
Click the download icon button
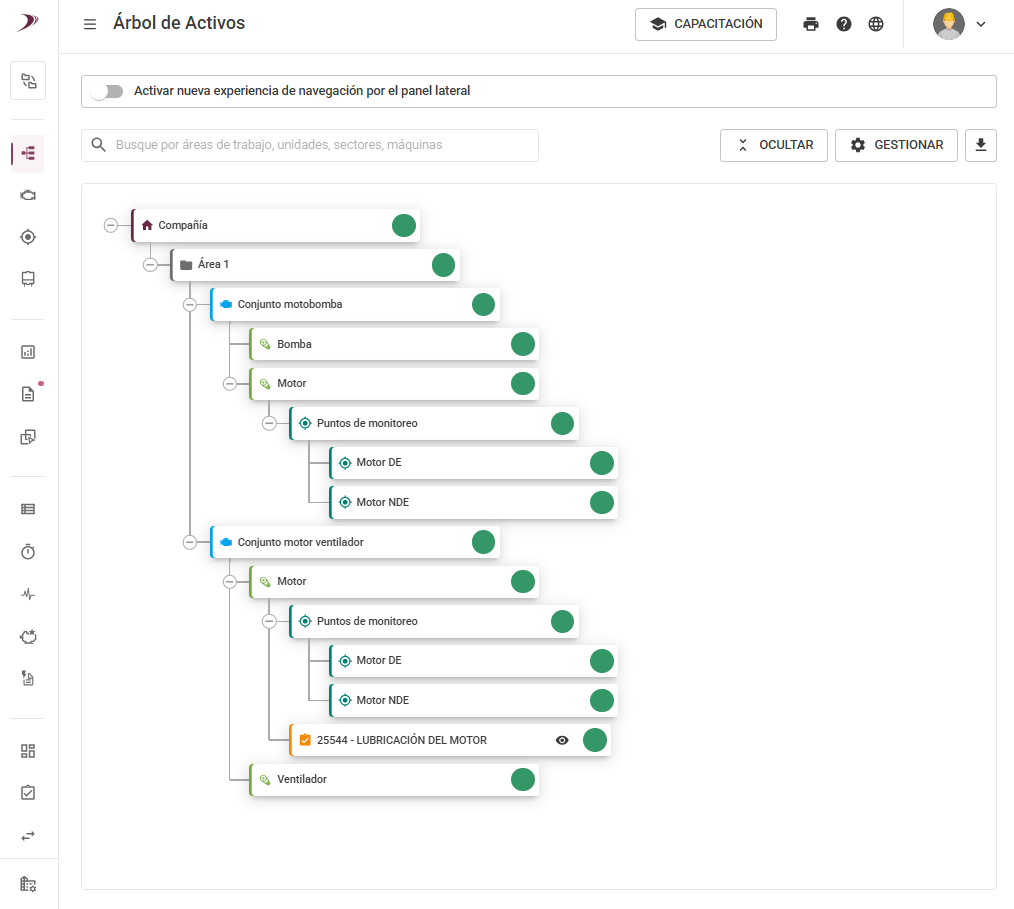[x=981, y=145]
